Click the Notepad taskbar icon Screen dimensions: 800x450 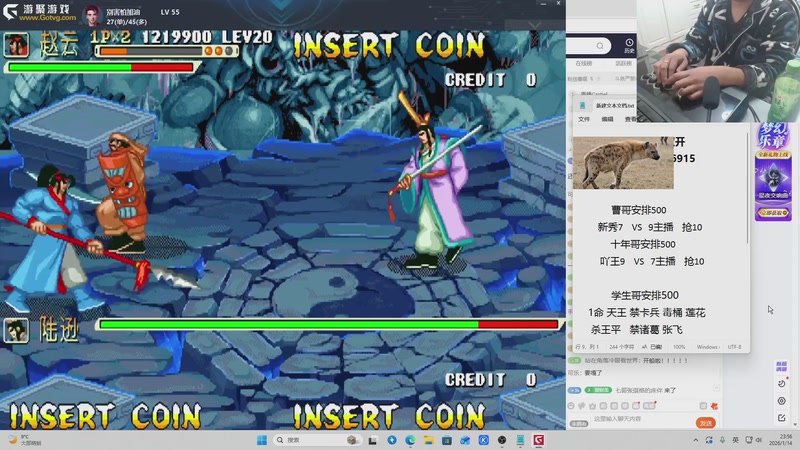pos(520,440)
